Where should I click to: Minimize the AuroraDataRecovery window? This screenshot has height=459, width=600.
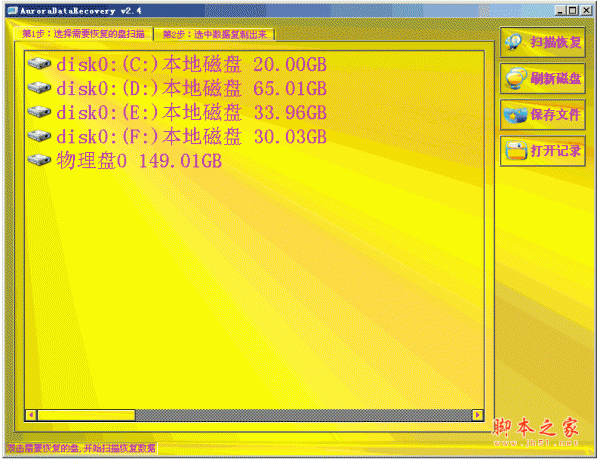click(561, 11)
